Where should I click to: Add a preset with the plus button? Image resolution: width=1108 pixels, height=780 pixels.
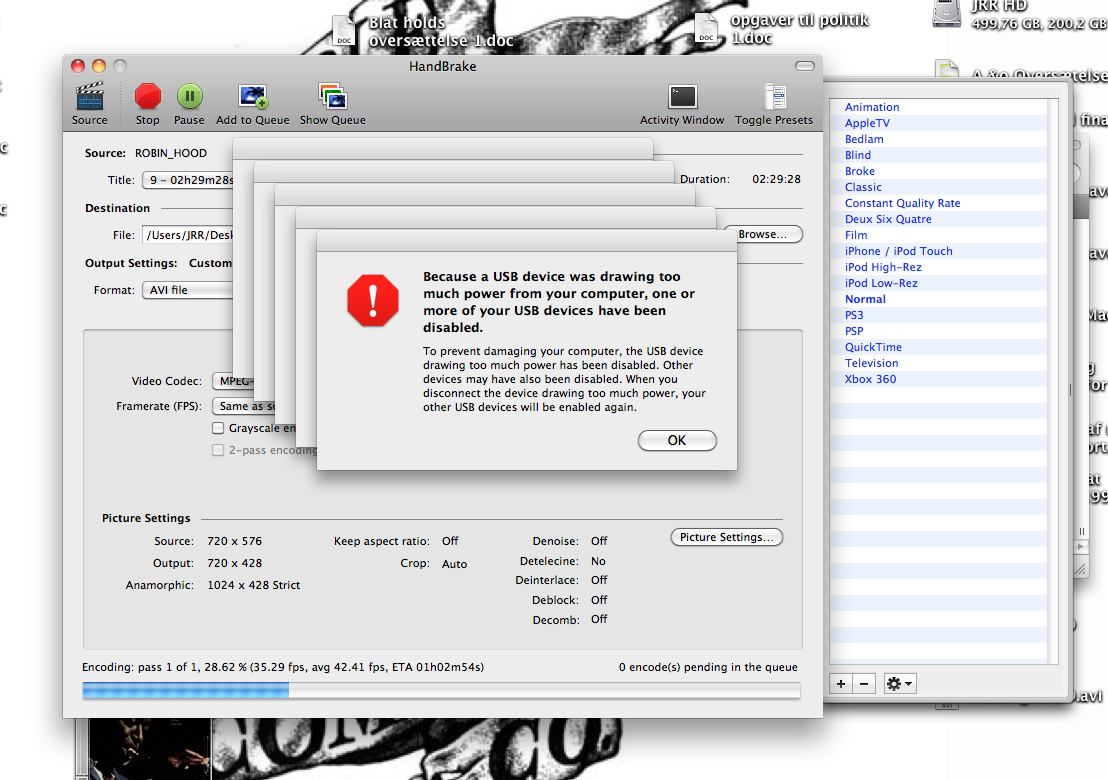pyautogui.click(x=841, y=683)
